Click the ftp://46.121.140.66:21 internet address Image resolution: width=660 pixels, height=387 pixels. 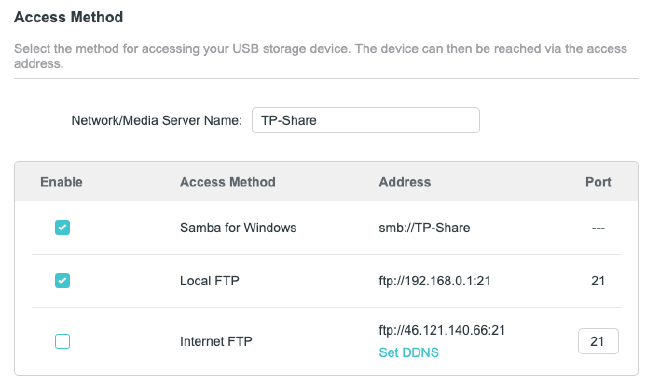(x=442, y=330)
